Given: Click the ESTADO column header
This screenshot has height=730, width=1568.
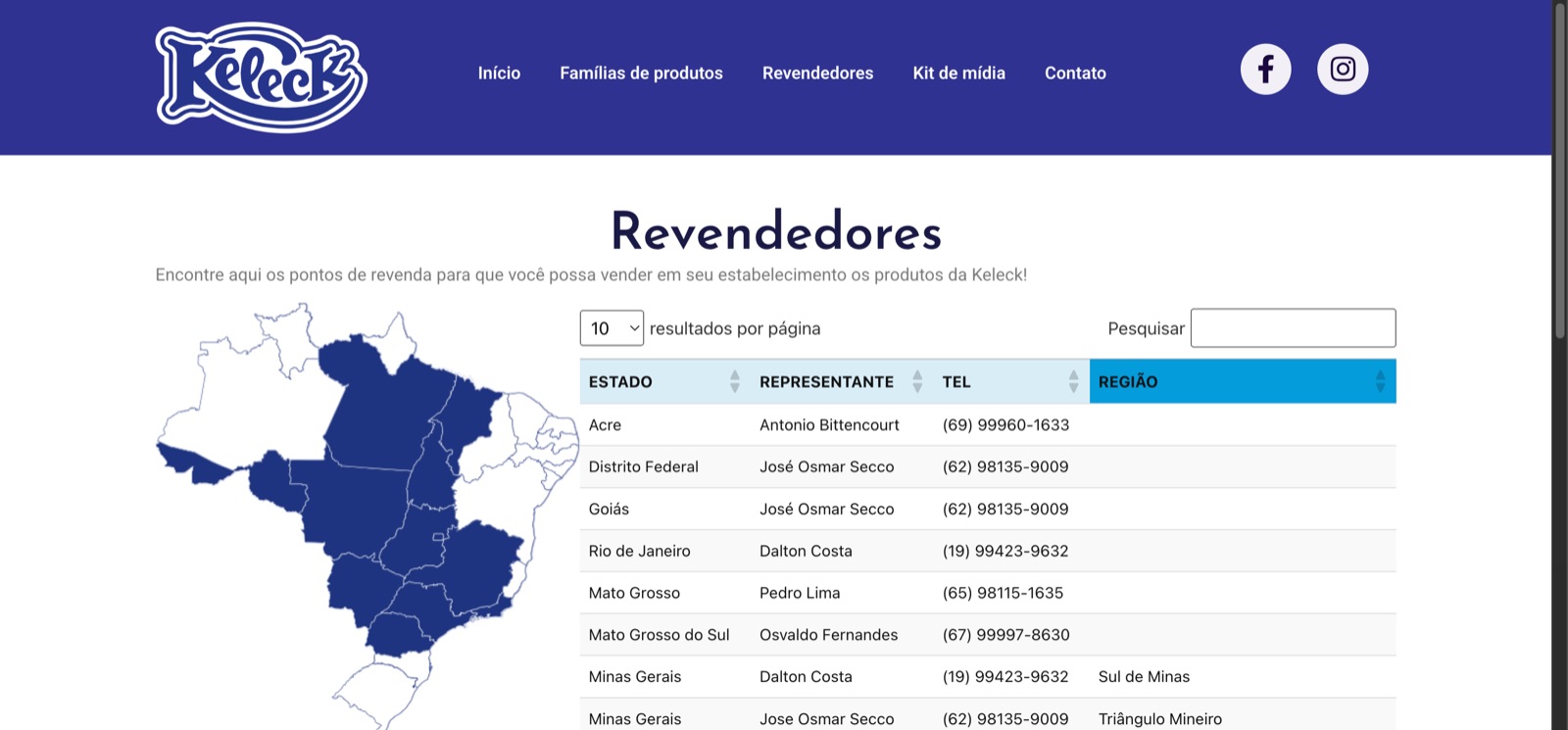Looking at the screenshot, I should pos(665,381).
